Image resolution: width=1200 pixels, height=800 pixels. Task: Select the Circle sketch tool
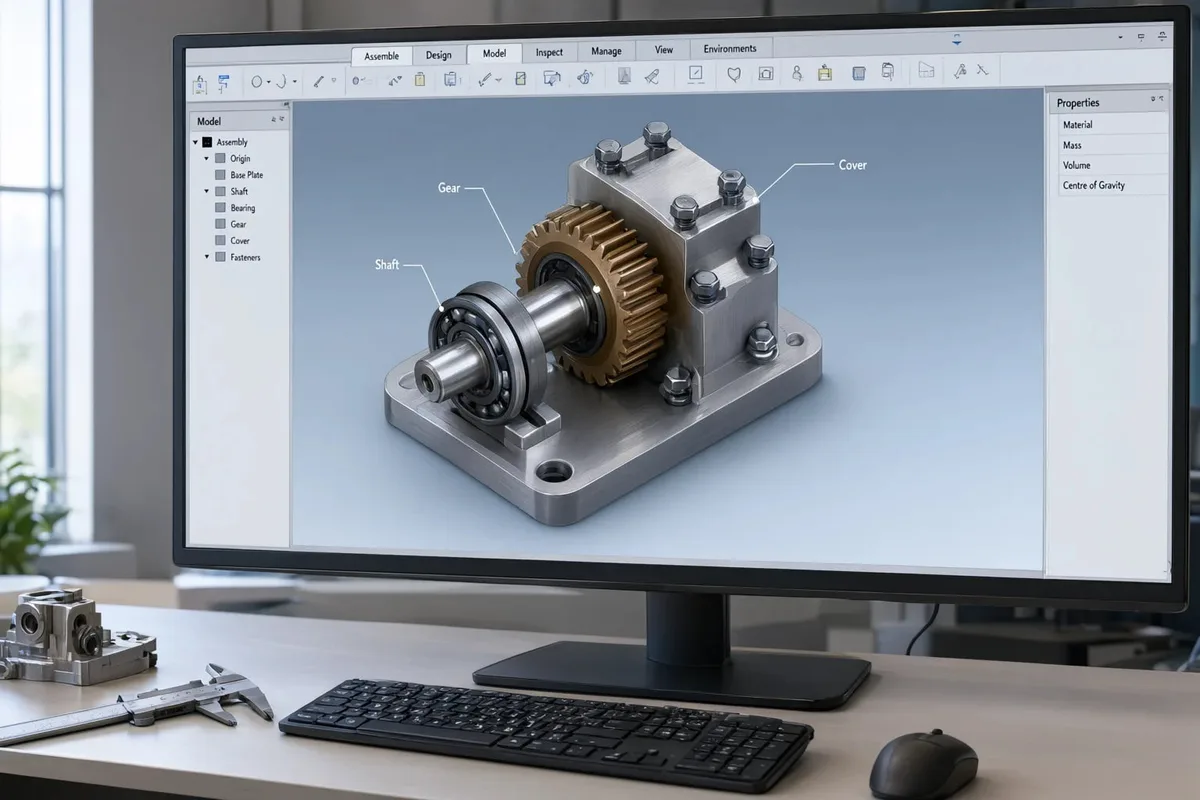256,81
